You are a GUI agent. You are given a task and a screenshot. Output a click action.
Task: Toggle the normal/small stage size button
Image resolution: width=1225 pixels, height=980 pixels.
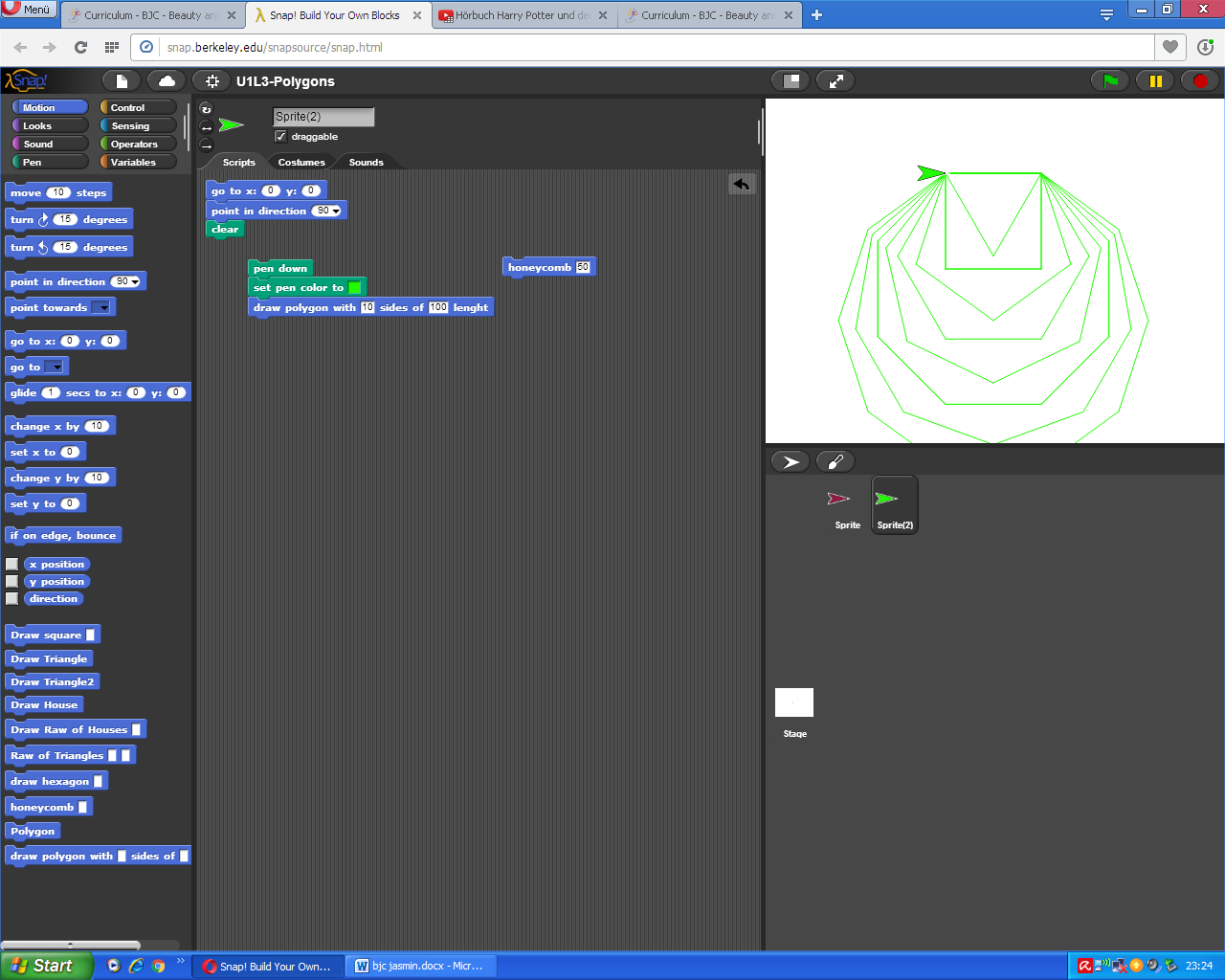coord(791,81)
